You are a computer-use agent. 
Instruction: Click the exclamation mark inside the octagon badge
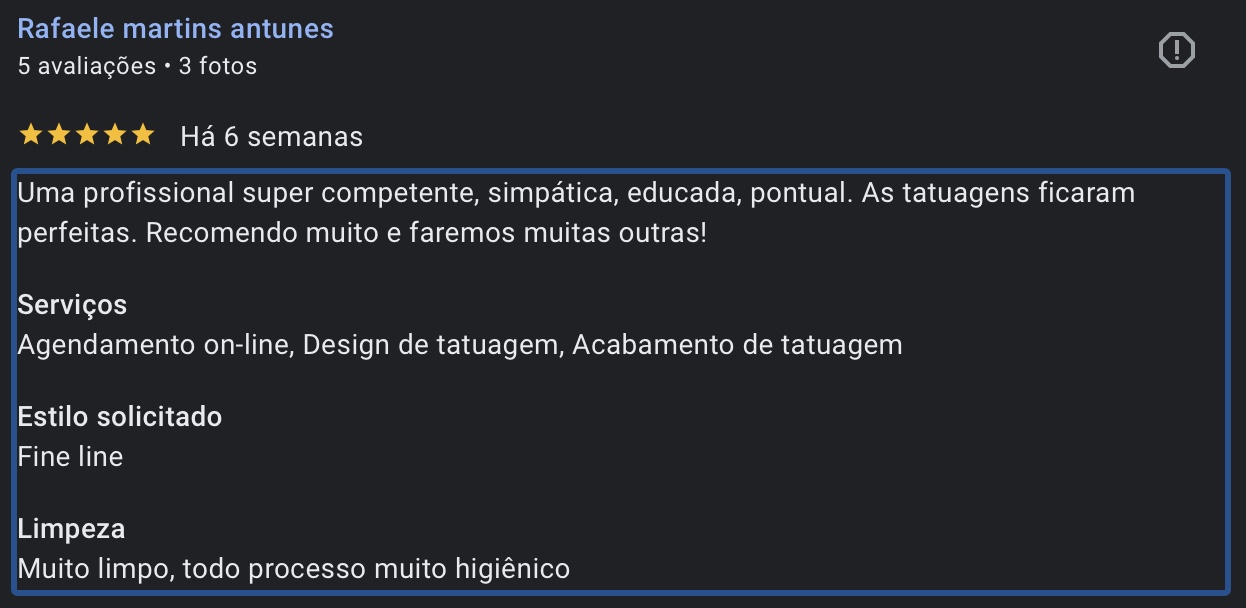1176,49
